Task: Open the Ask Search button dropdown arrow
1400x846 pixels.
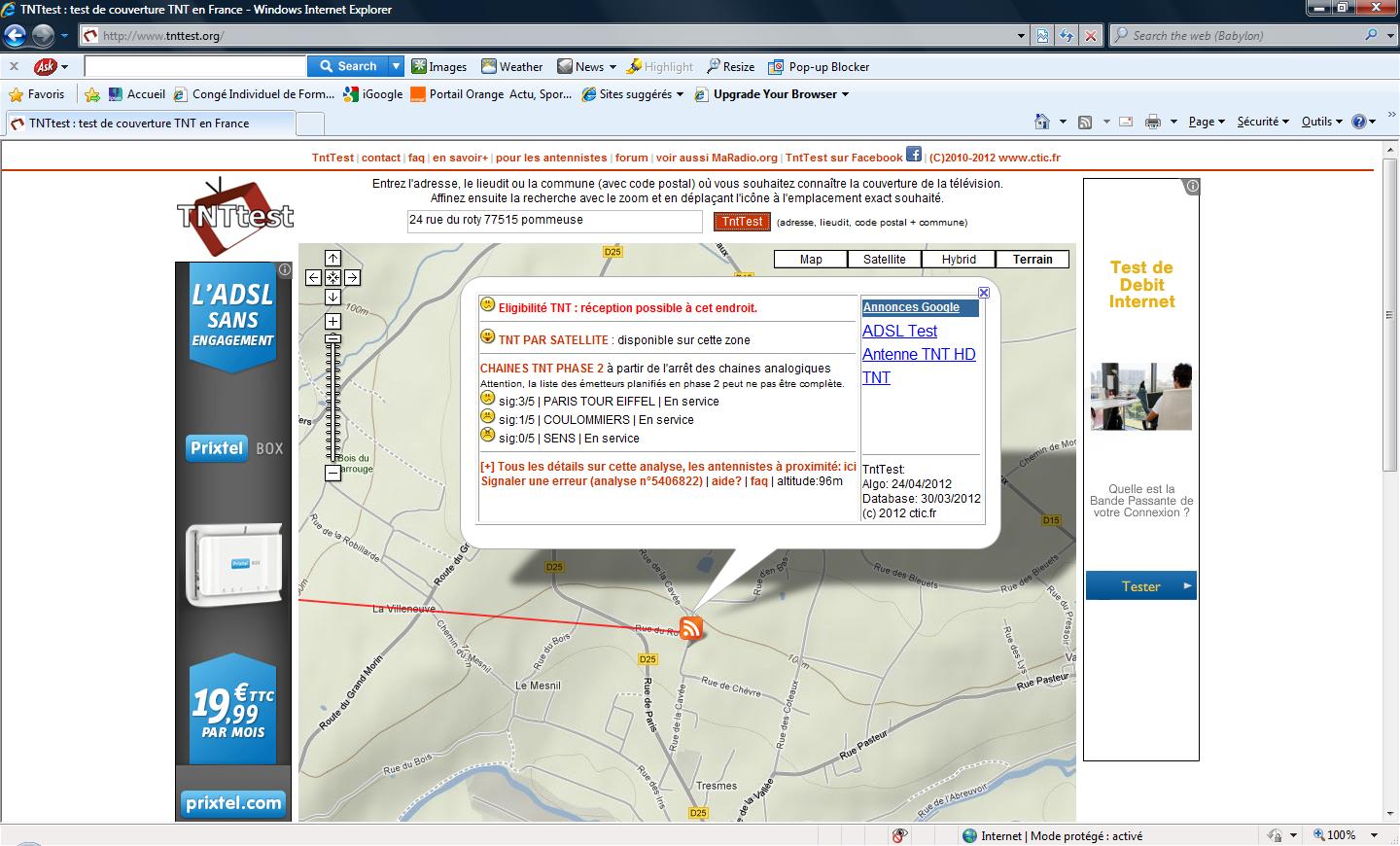Action: 396,66
